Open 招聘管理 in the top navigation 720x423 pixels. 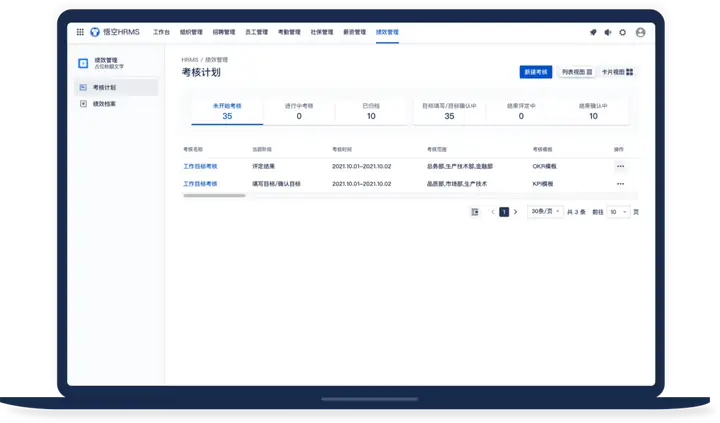224,32
